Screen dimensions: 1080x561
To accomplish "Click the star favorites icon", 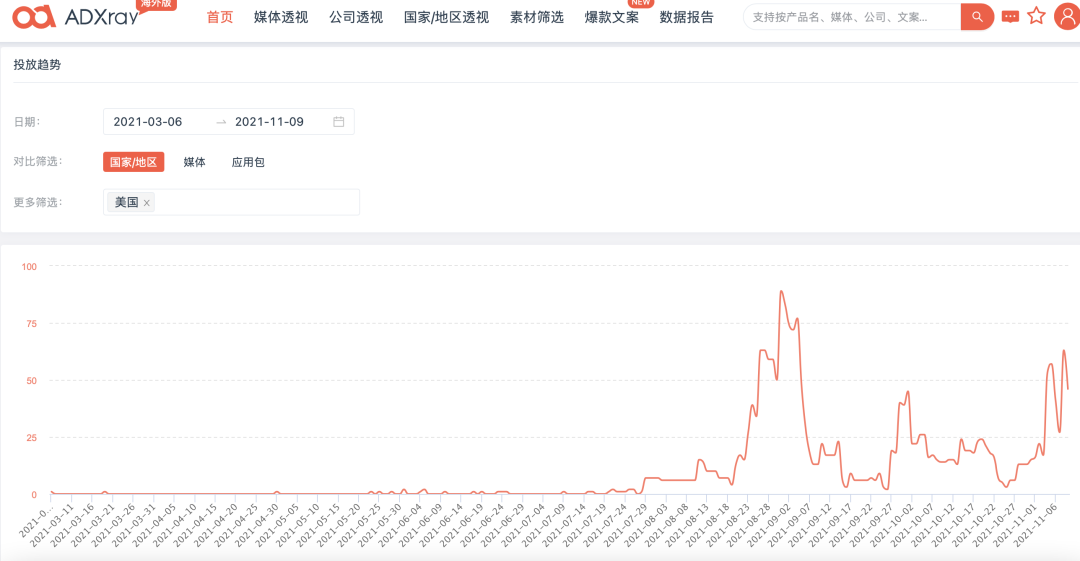I will pyautogui.click(x=1036, y=16).
